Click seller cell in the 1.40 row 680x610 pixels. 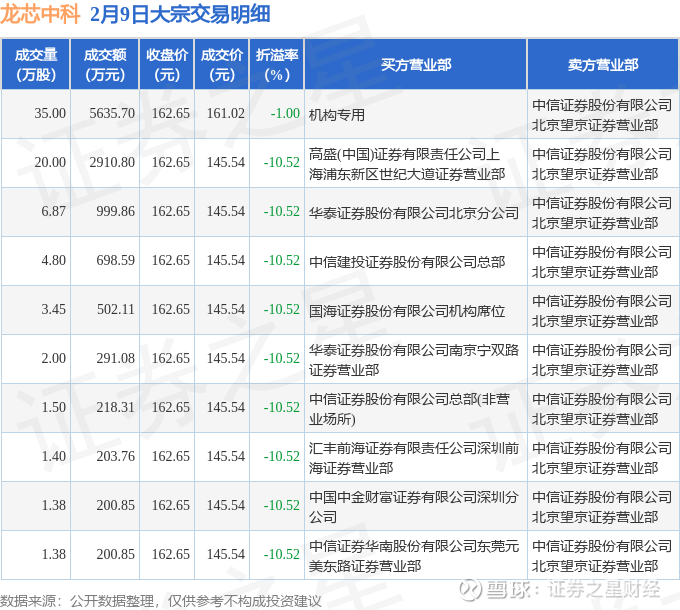[x=602, y=458]
